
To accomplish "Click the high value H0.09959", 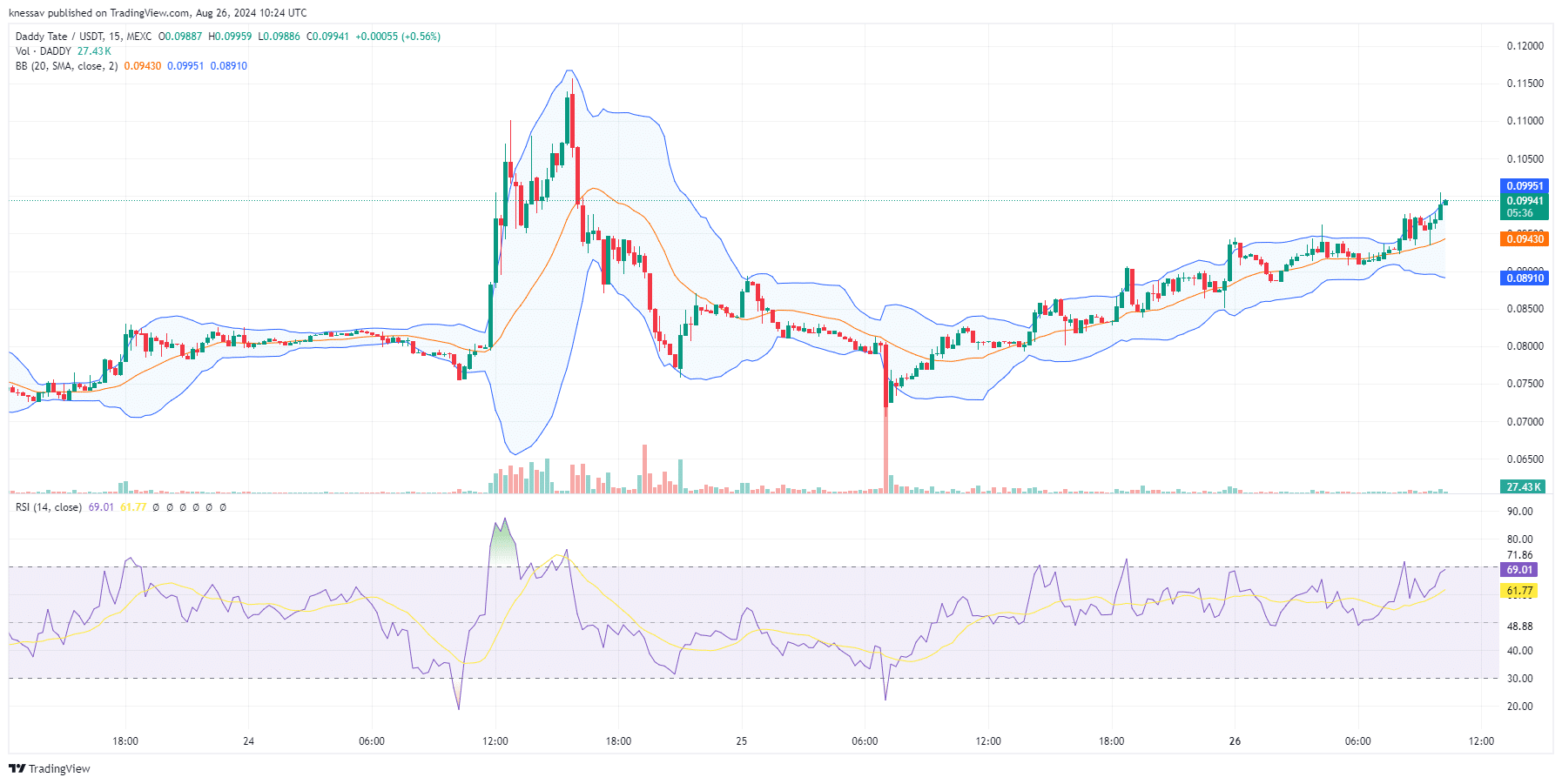I will (230, 37).
